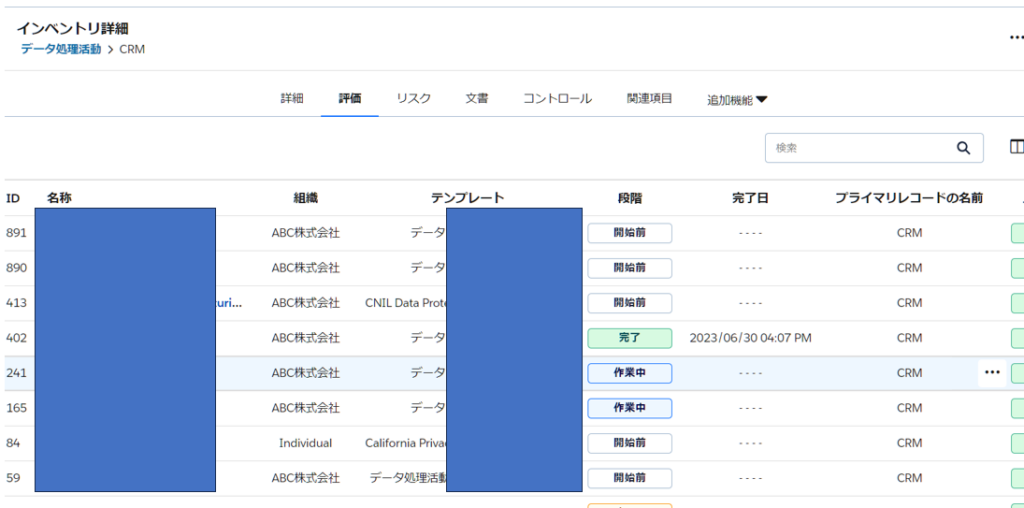The image size is (1024, 508).
Task: Sort by the 段階 column header
Action: pyautogui.click(x=629, y=198)
